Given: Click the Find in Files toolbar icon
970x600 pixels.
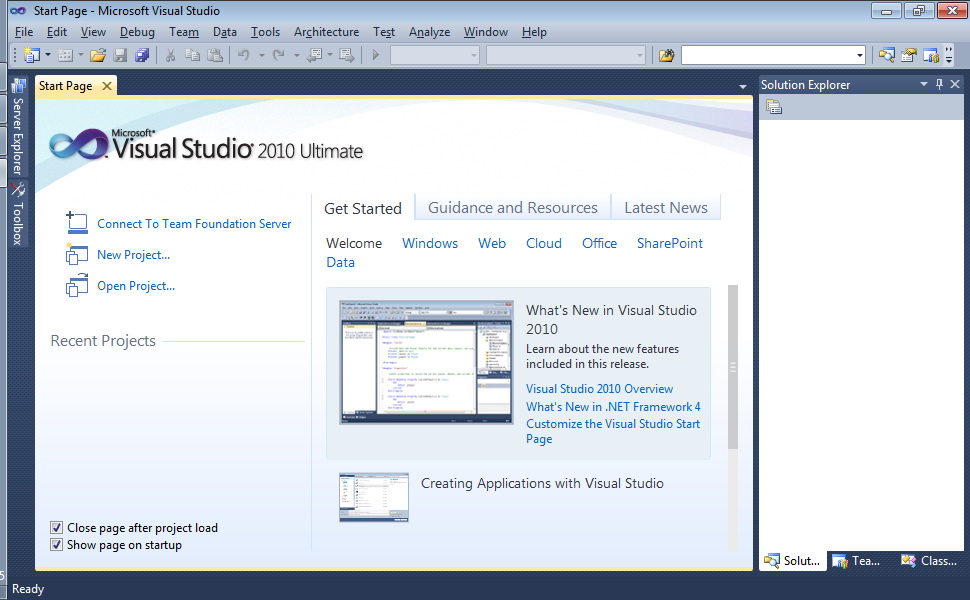Looking at the screenshot, I should click(666, 55).
